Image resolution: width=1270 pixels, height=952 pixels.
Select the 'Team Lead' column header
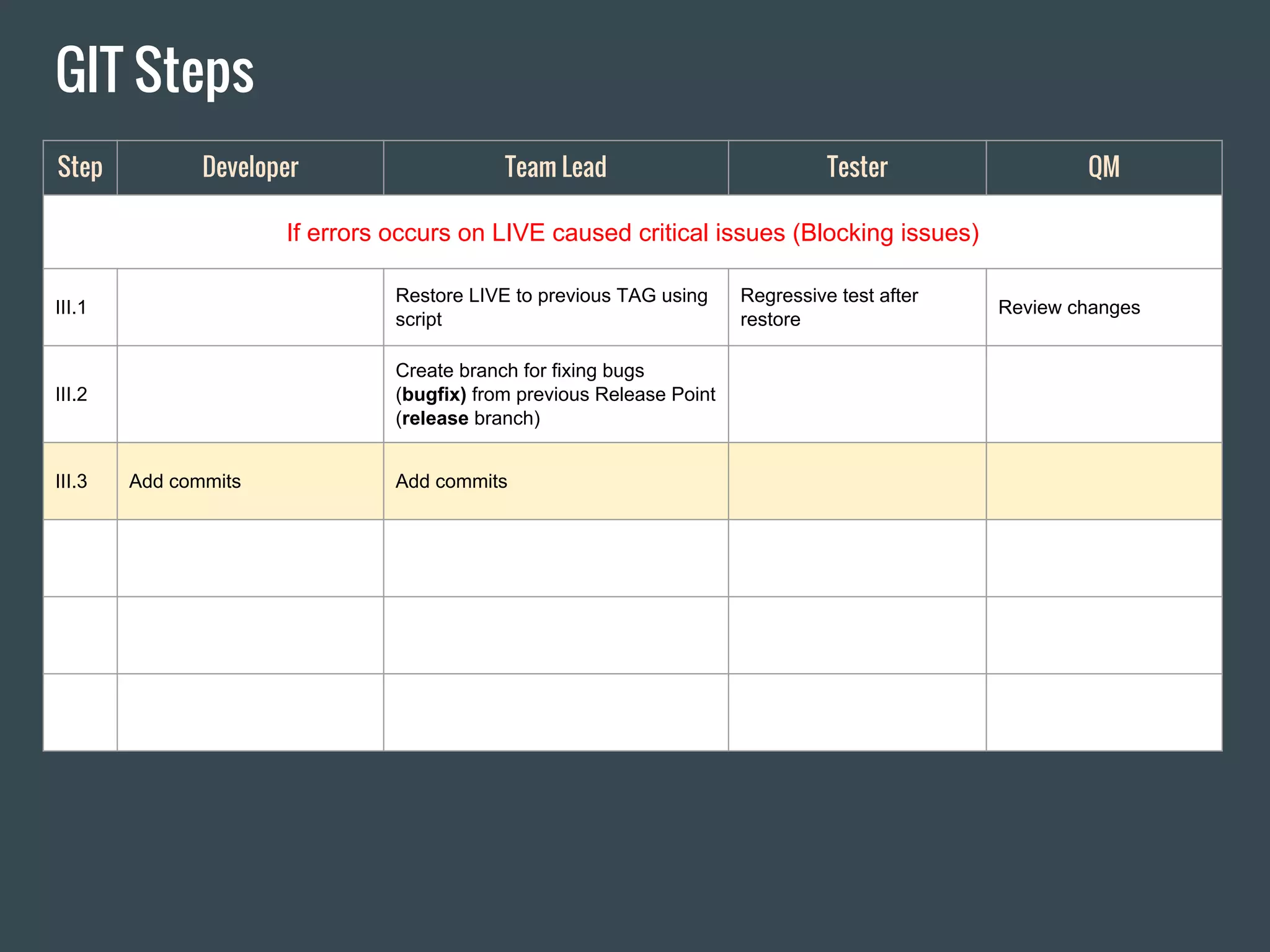[556, 167]
